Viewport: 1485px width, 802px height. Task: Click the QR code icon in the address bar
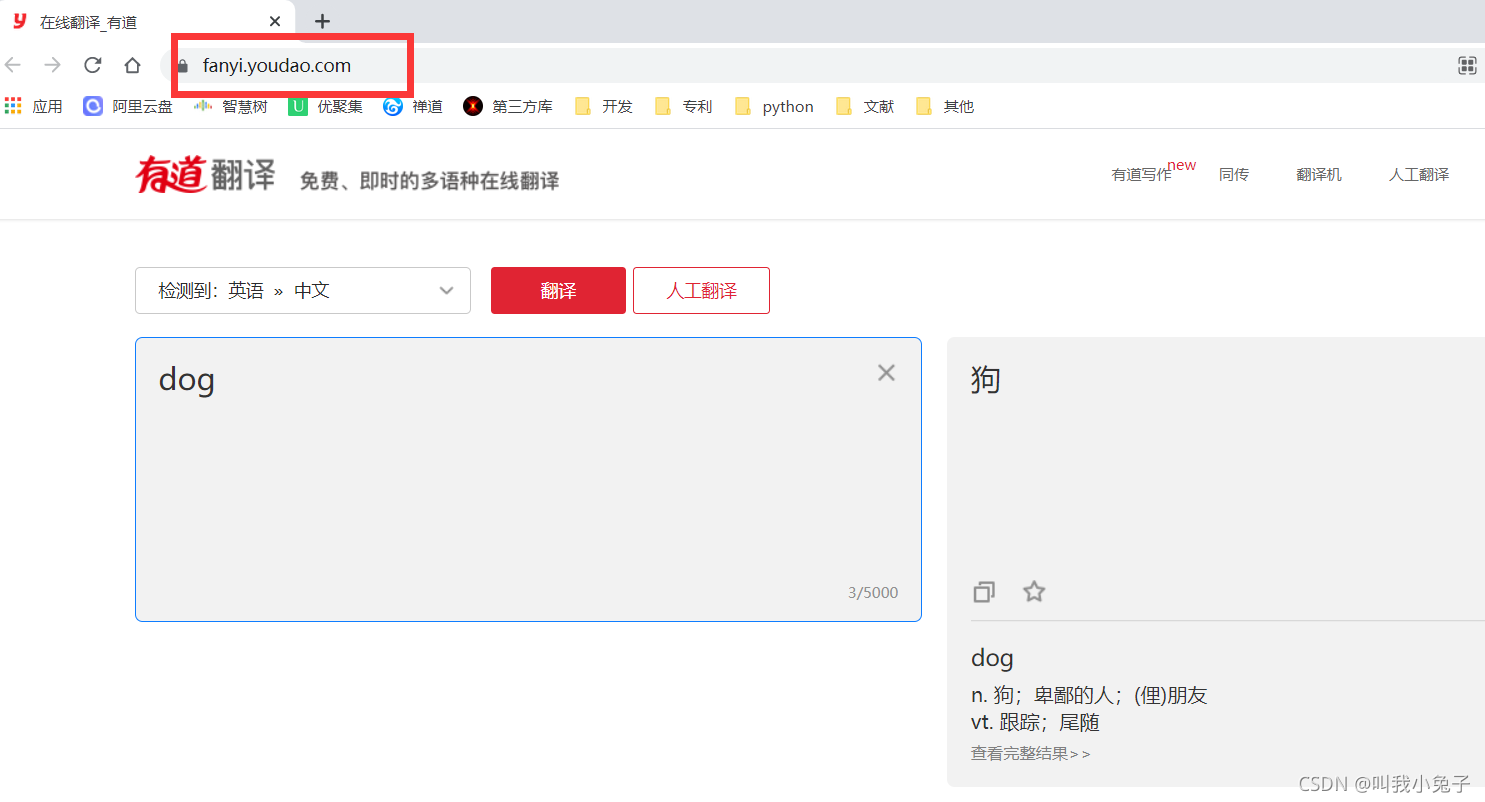point(1467,66)
